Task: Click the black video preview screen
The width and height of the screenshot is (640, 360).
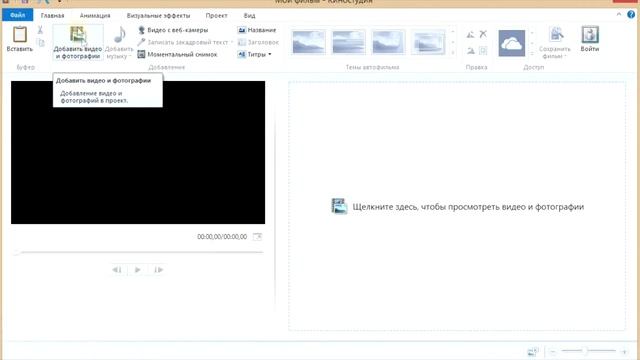Action: click(138, 152)
